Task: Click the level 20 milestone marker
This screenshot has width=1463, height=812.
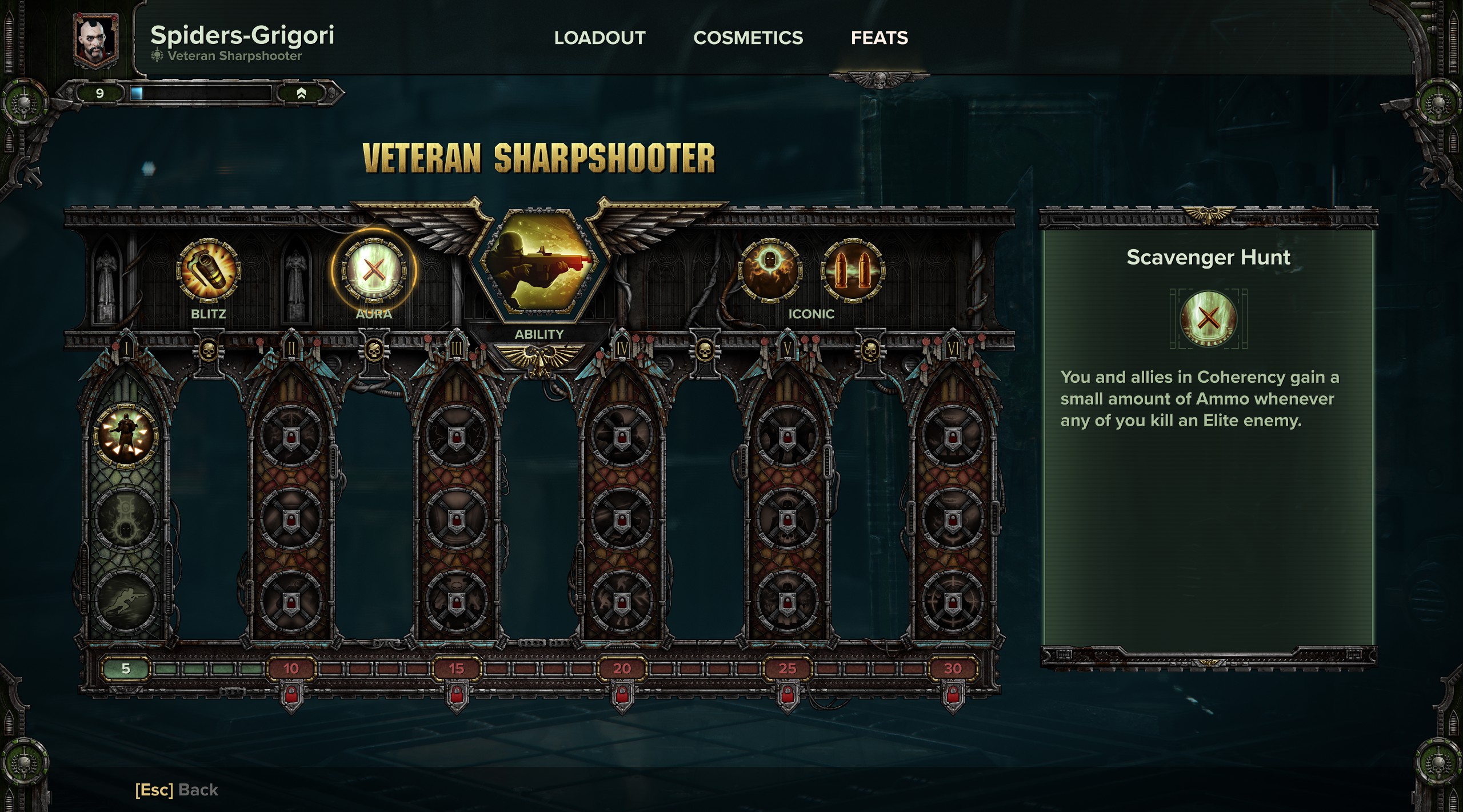Action: click(622, 668)
